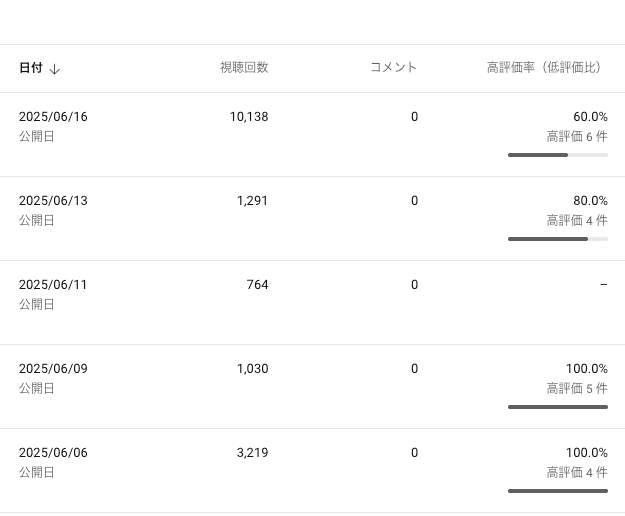Click 高評価 6 件 text
Screen dimensions: 625x516
point(576,137)
